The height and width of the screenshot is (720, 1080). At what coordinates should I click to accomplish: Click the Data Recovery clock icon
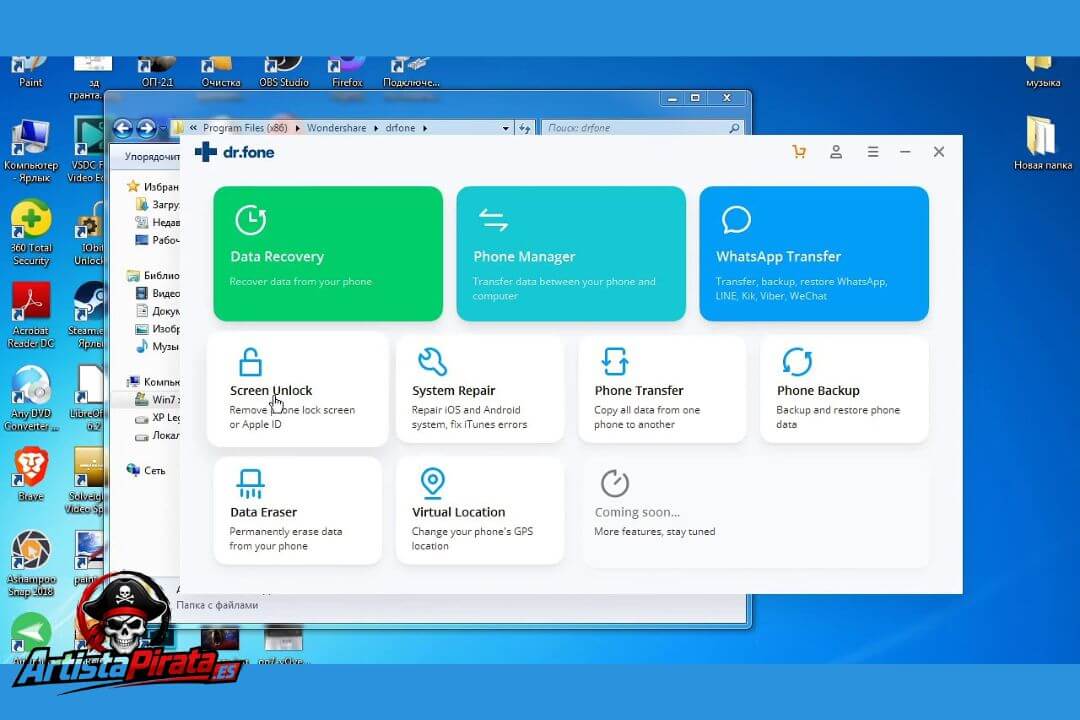[250, 220]
